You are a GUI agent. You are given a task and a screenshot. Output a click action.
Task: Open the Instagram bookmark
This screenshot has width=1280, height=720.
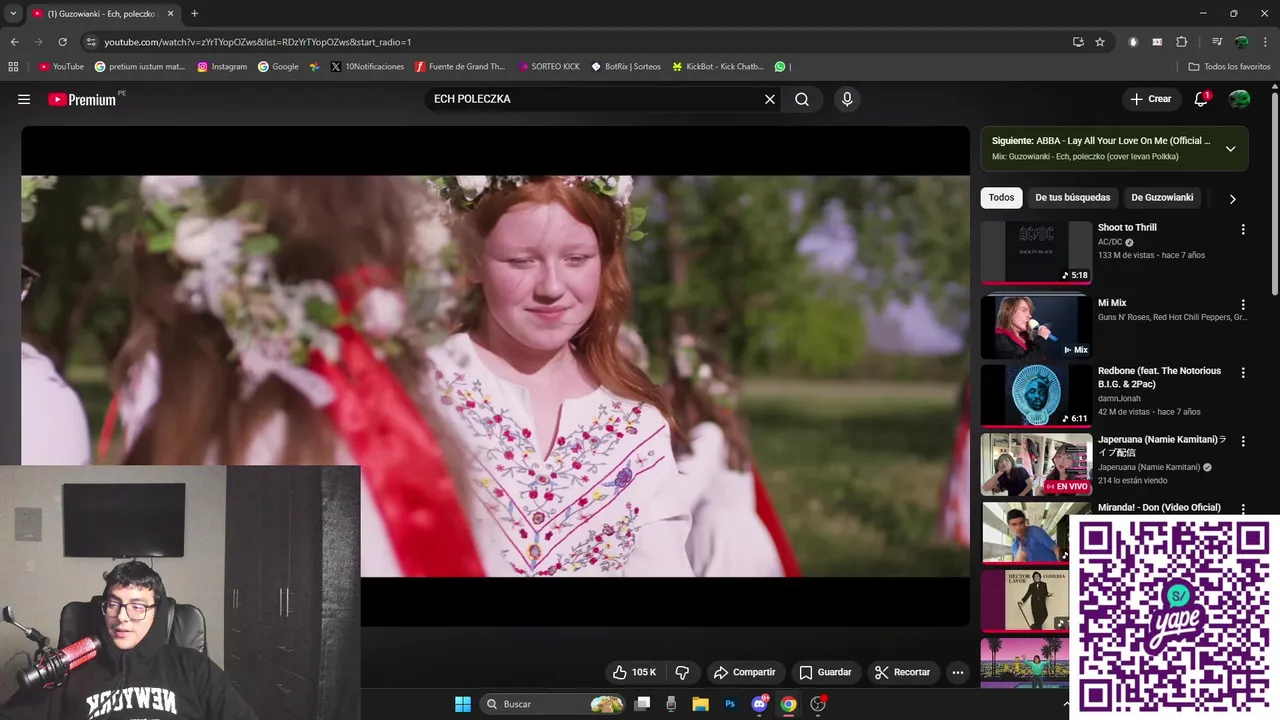[x=222, y=67]
